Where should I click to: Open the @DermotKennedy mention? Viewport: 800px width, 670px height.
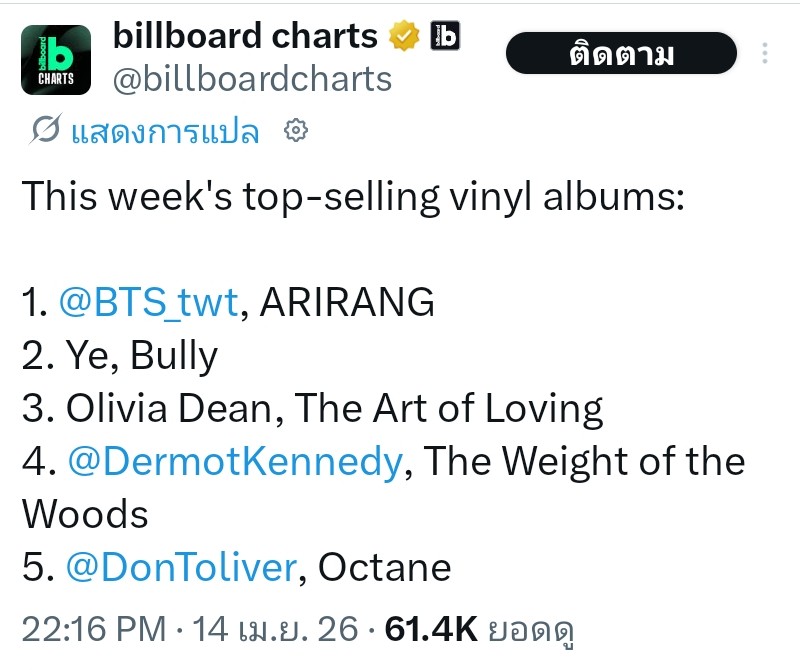(235, 461)
